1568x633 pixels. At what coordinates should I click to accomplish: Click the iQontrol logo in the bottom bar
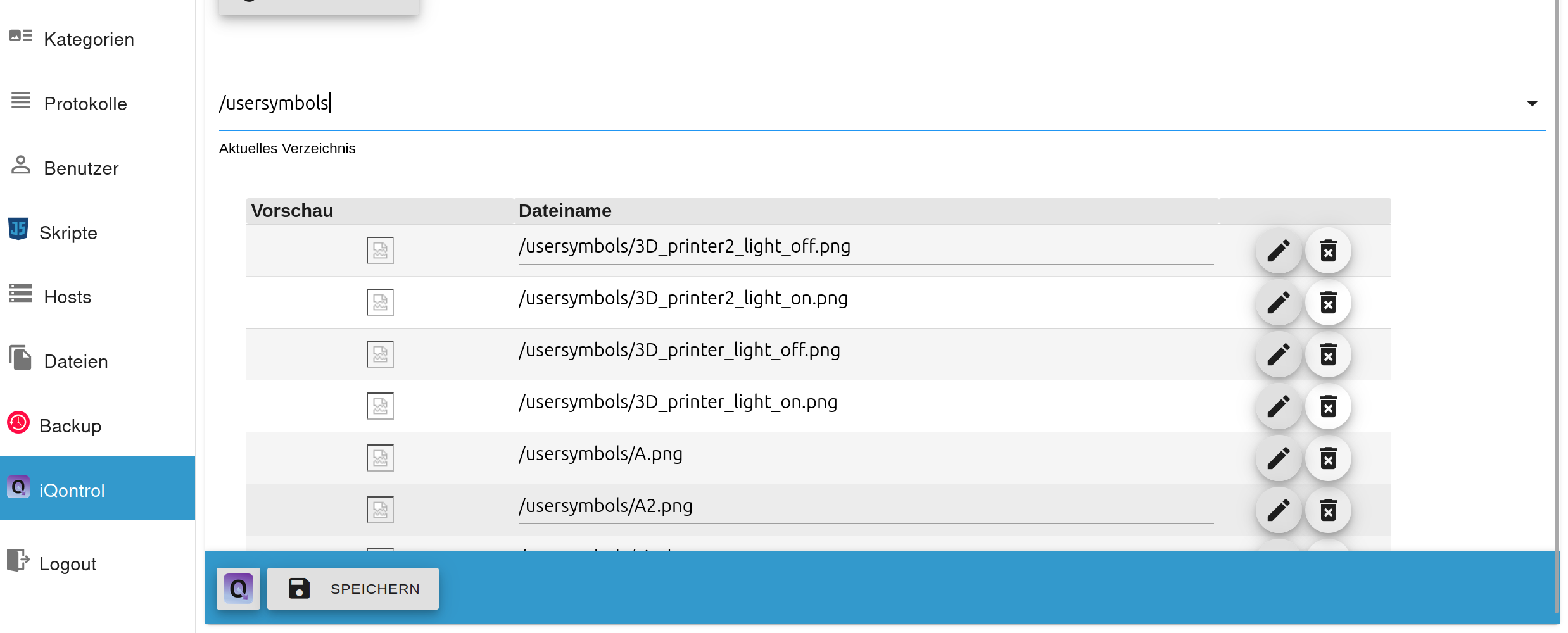click(238, 589)
